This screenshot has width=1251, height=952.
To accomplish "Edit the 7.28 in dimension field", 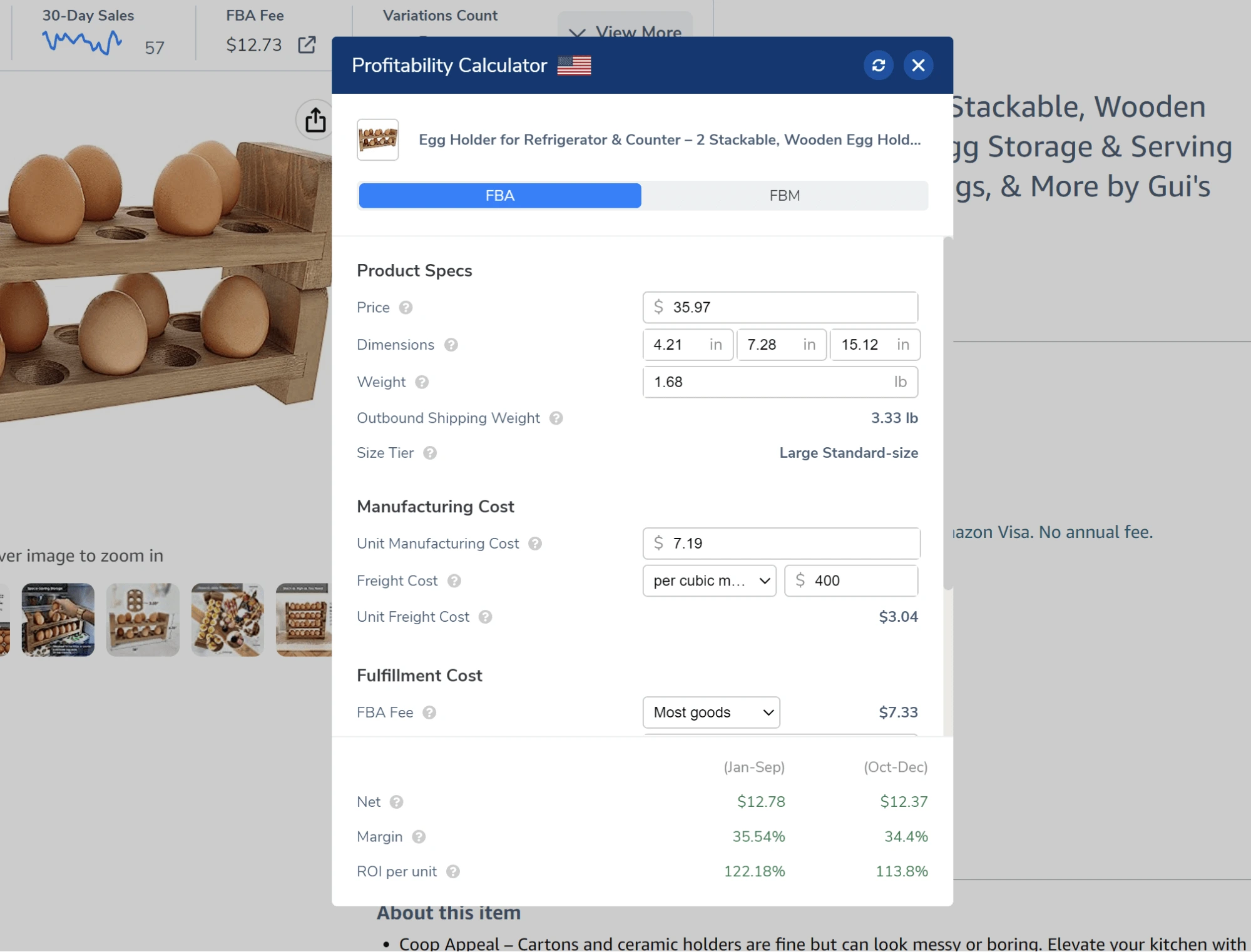I will point(781,345).
